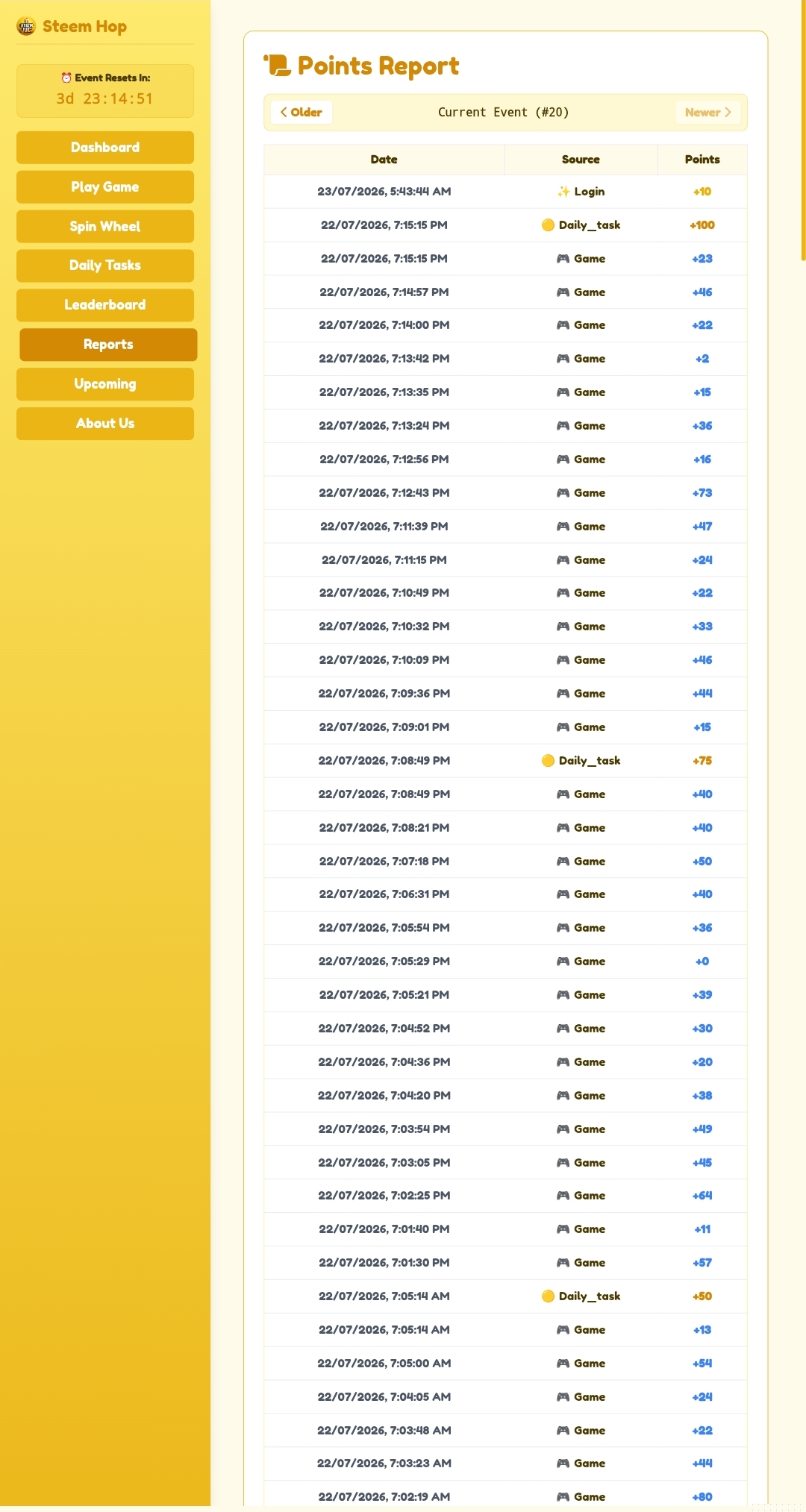Click date '22/07/2026, 7:05:54 PM'
The height and width of the screenshot is (1512, 806).
(x=384, y=928)
